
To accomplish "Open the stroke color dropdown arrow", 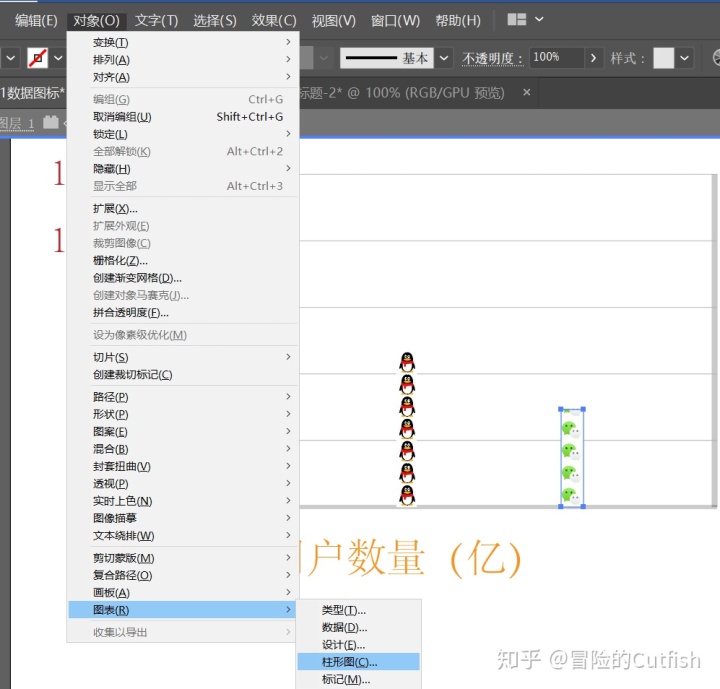I will [58, 58].
